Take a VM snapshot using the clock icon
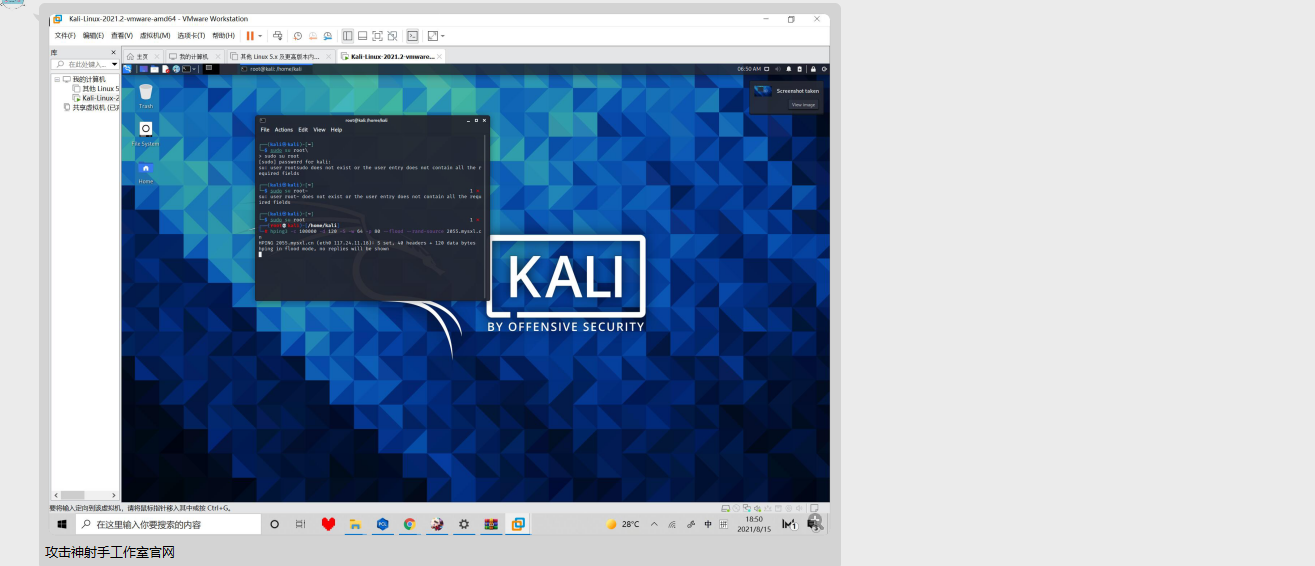Image resolution: width=1315 pixels, height=566 pixels. (297, 36)
